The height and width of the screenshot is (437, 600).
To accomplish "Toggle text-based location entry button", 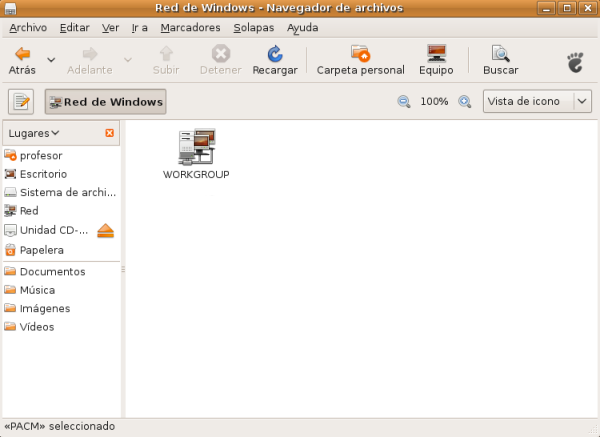I will 22,102.
